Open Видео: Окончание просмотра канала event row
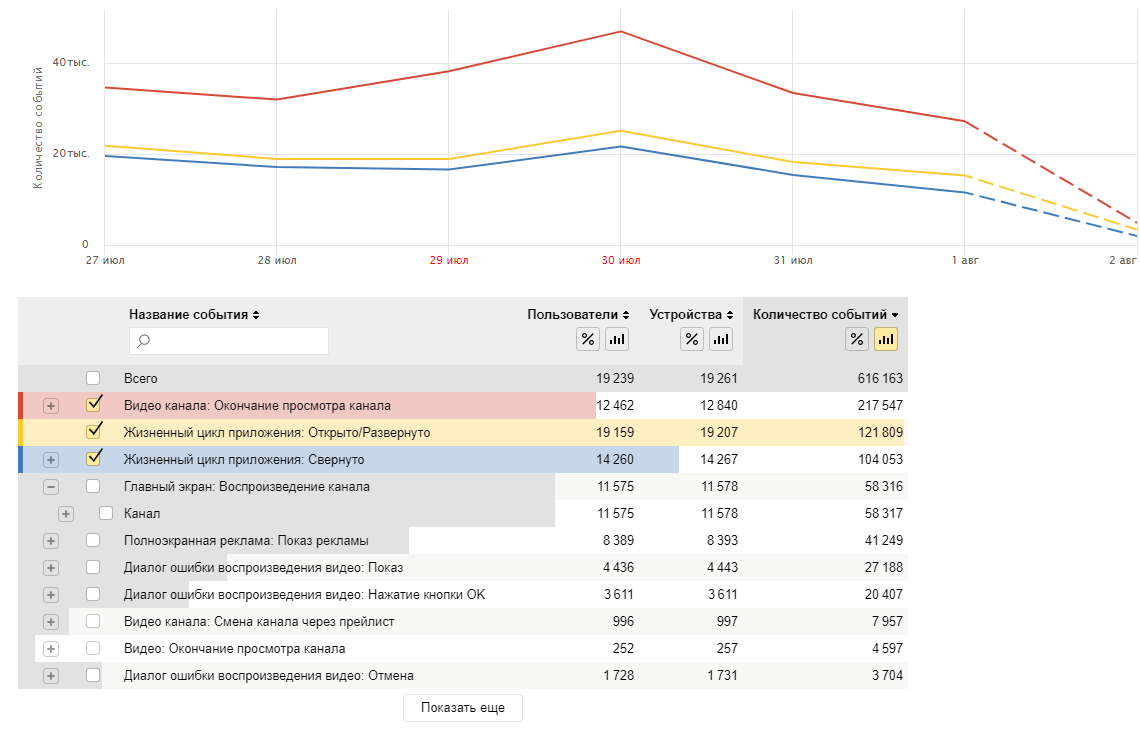The width and height of the screenshot is (1140, 741). tap(235, 649)
